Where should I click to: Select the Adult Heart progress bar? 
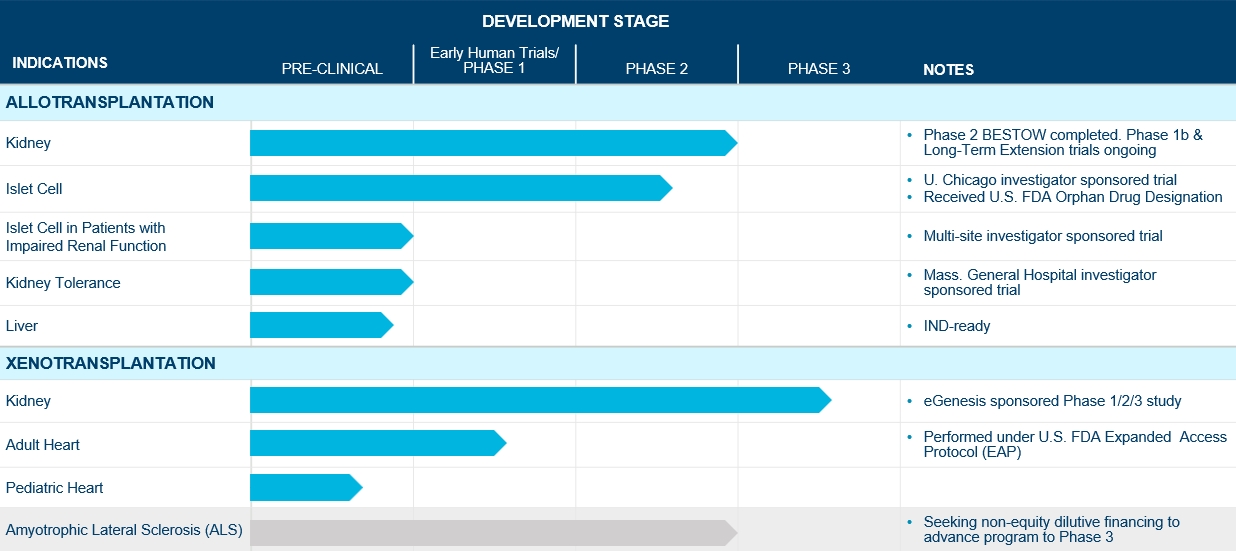377,443
